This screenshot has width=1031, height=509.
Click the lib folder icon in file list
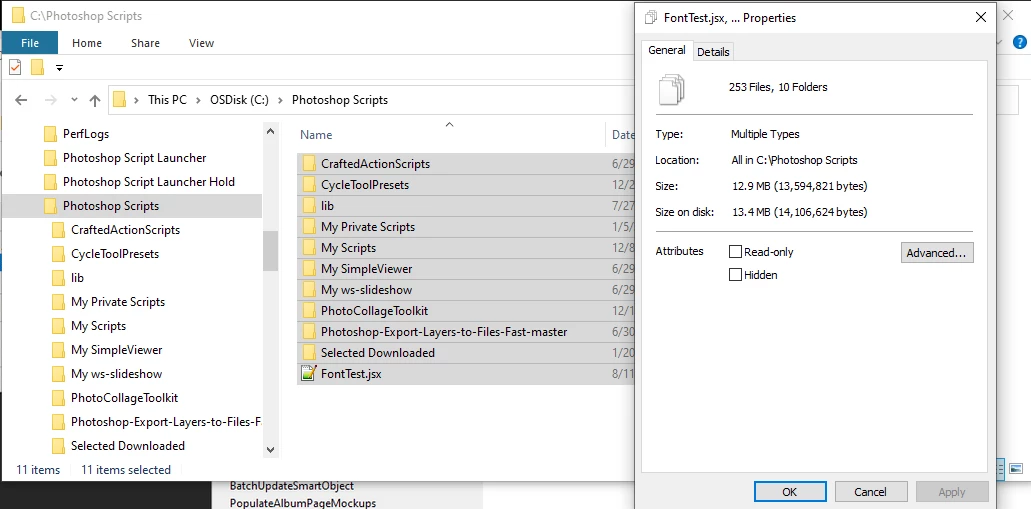click(x=308, y=206)
